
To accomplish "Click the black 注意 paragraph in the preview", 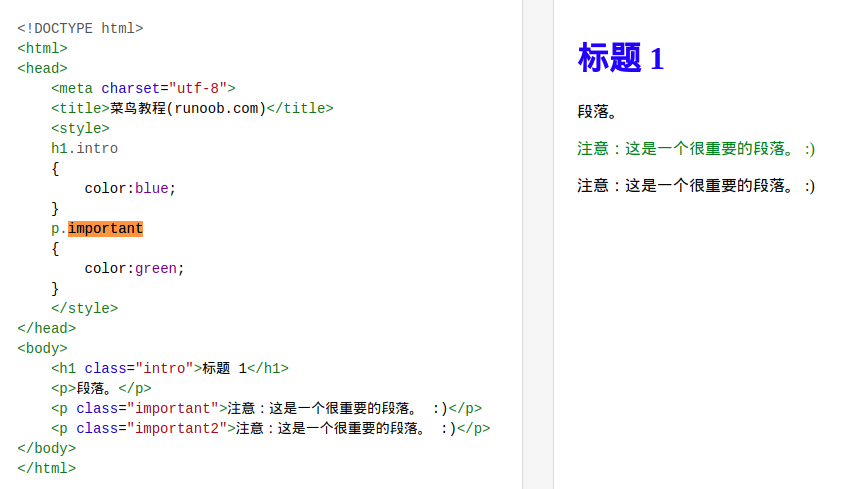I will click(x=696, y=186).
